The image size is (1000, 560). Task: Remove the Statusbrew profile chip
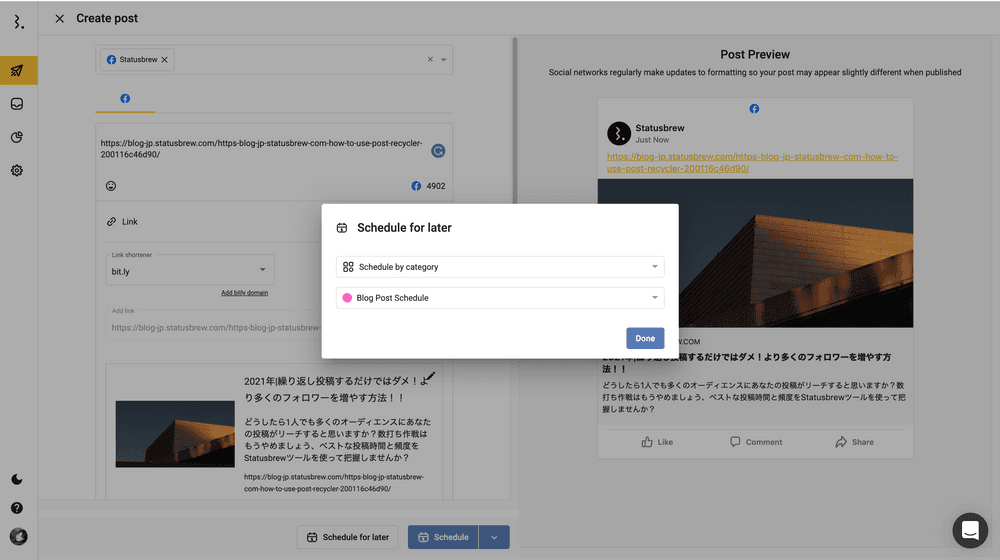pyautogui.click(x=165, y=60)
